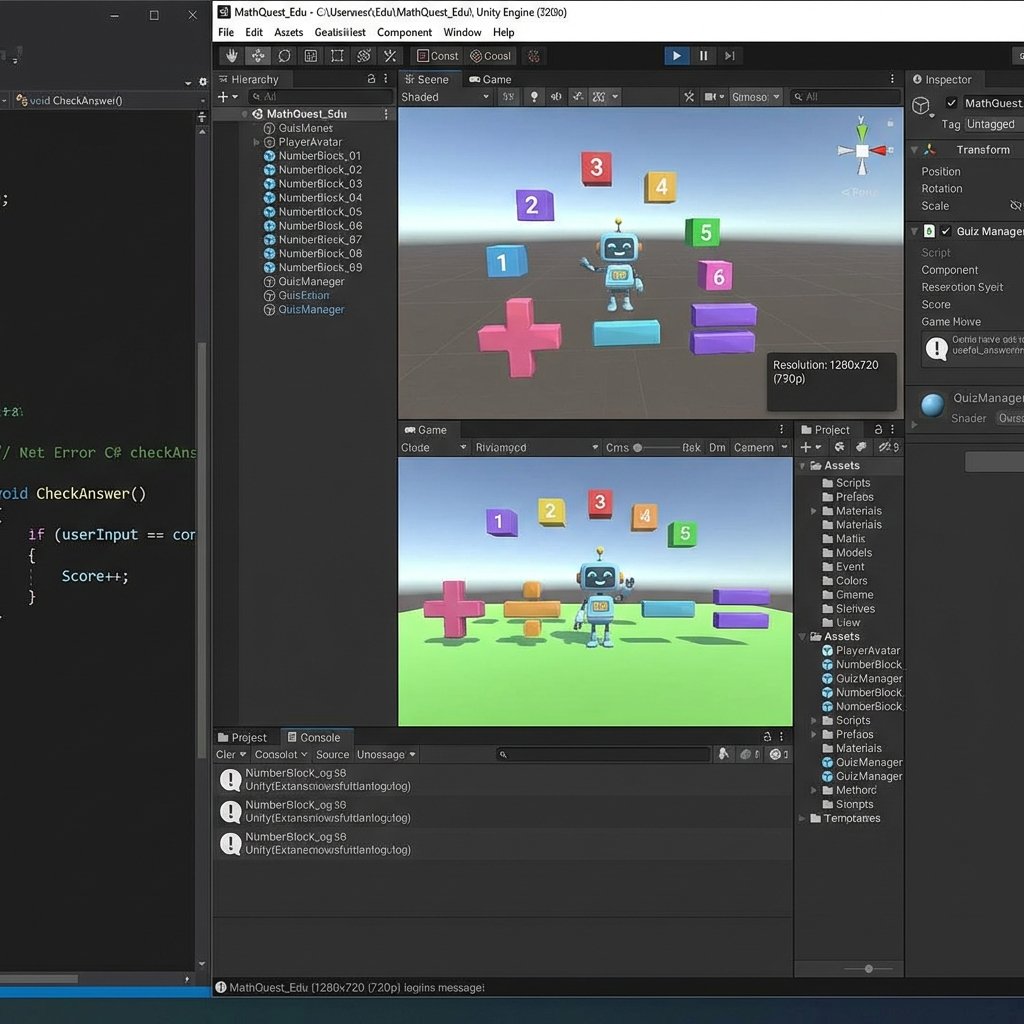
Task: Lock the Hierarchy panel with the padlock icon
Action: [371, 79]
